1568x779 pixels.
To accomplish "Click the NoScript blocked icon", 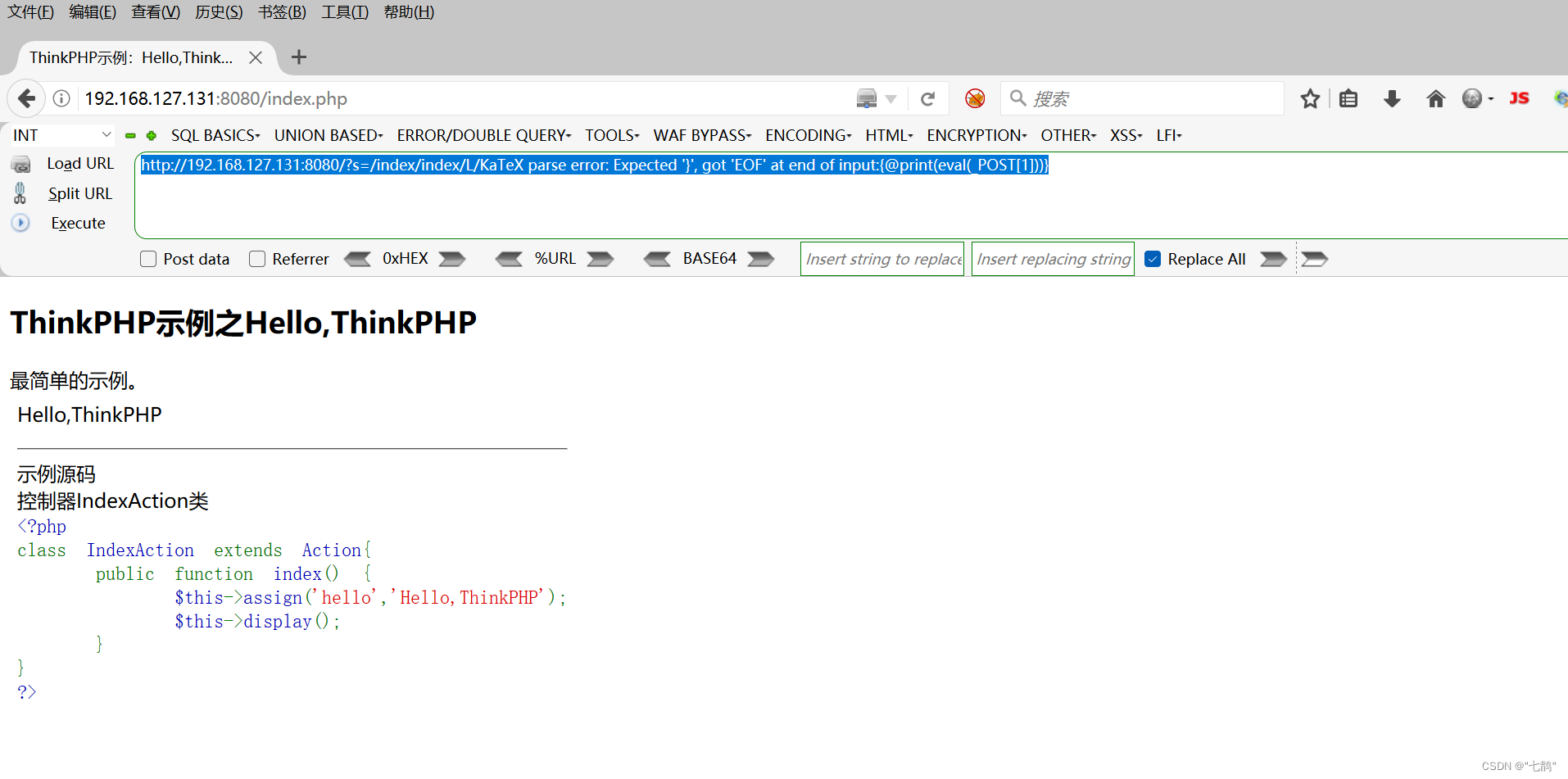I will tap(975, 99).
